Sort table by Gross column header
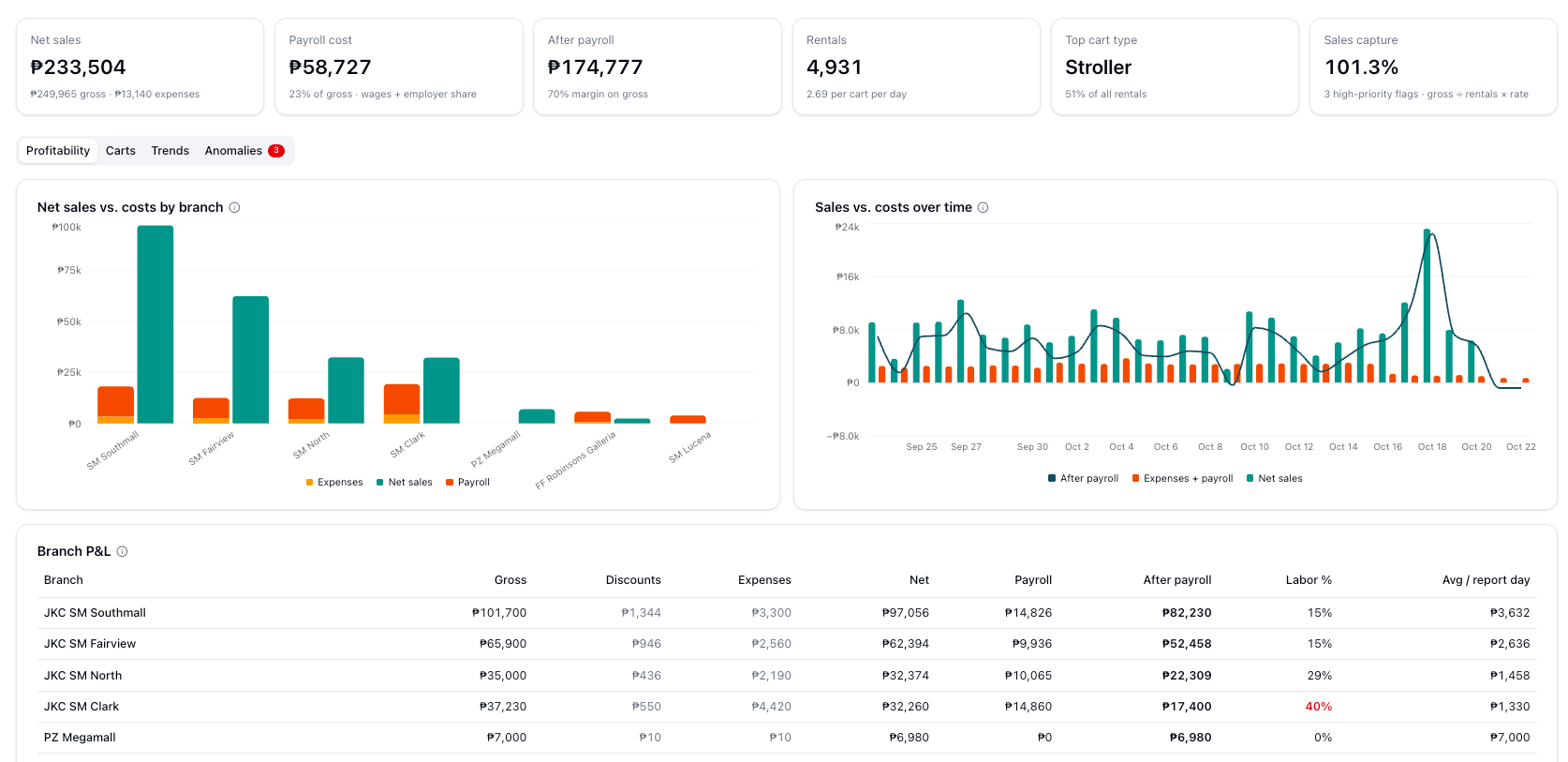The height and width of the screenshot is (762, 1568). [510, 580]
